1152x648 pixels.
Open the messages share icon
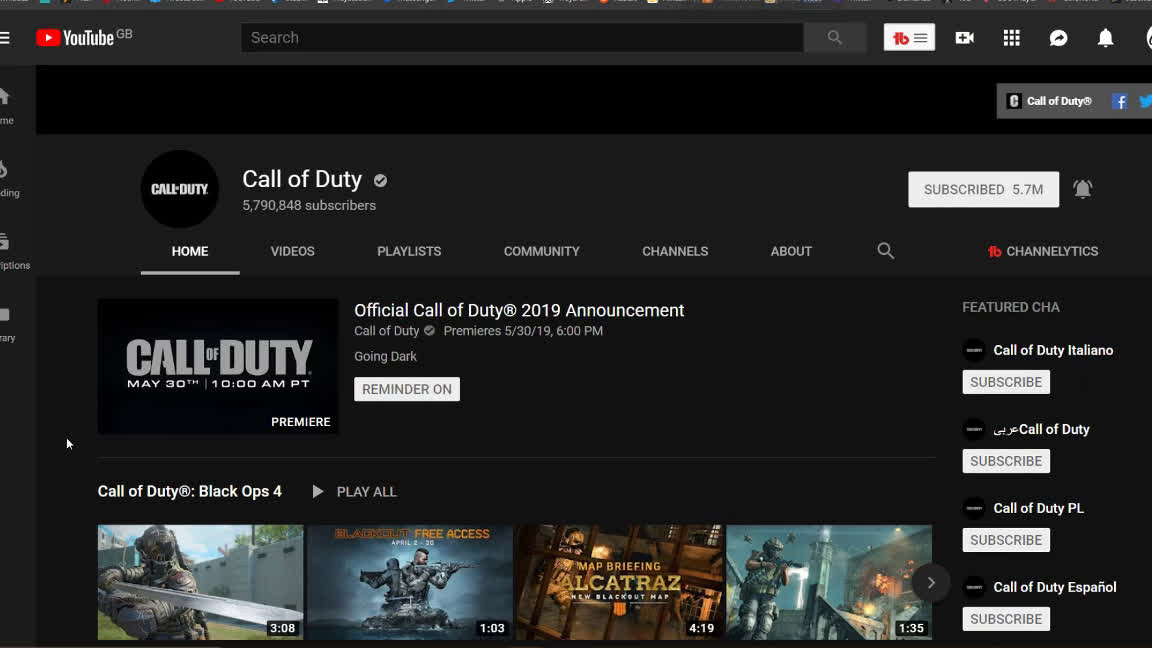(1058, 38)
